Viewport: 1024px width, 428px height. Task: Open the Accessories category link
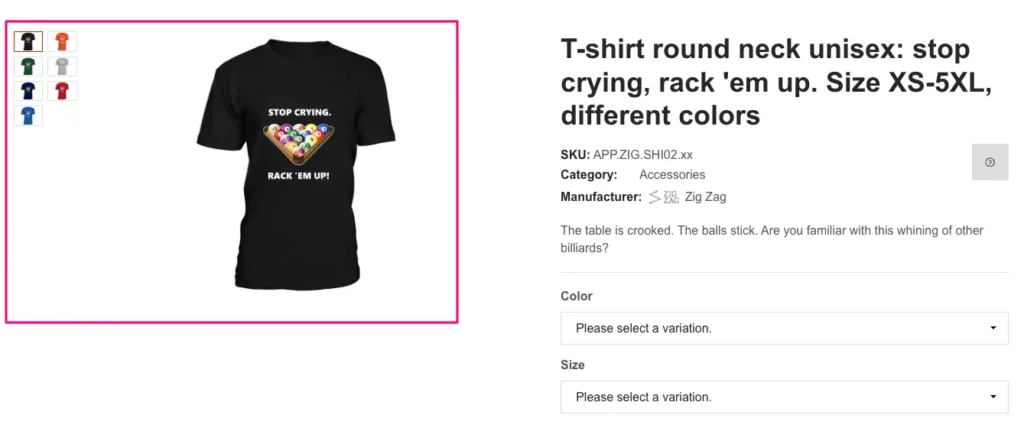click(x=672, y=175)
